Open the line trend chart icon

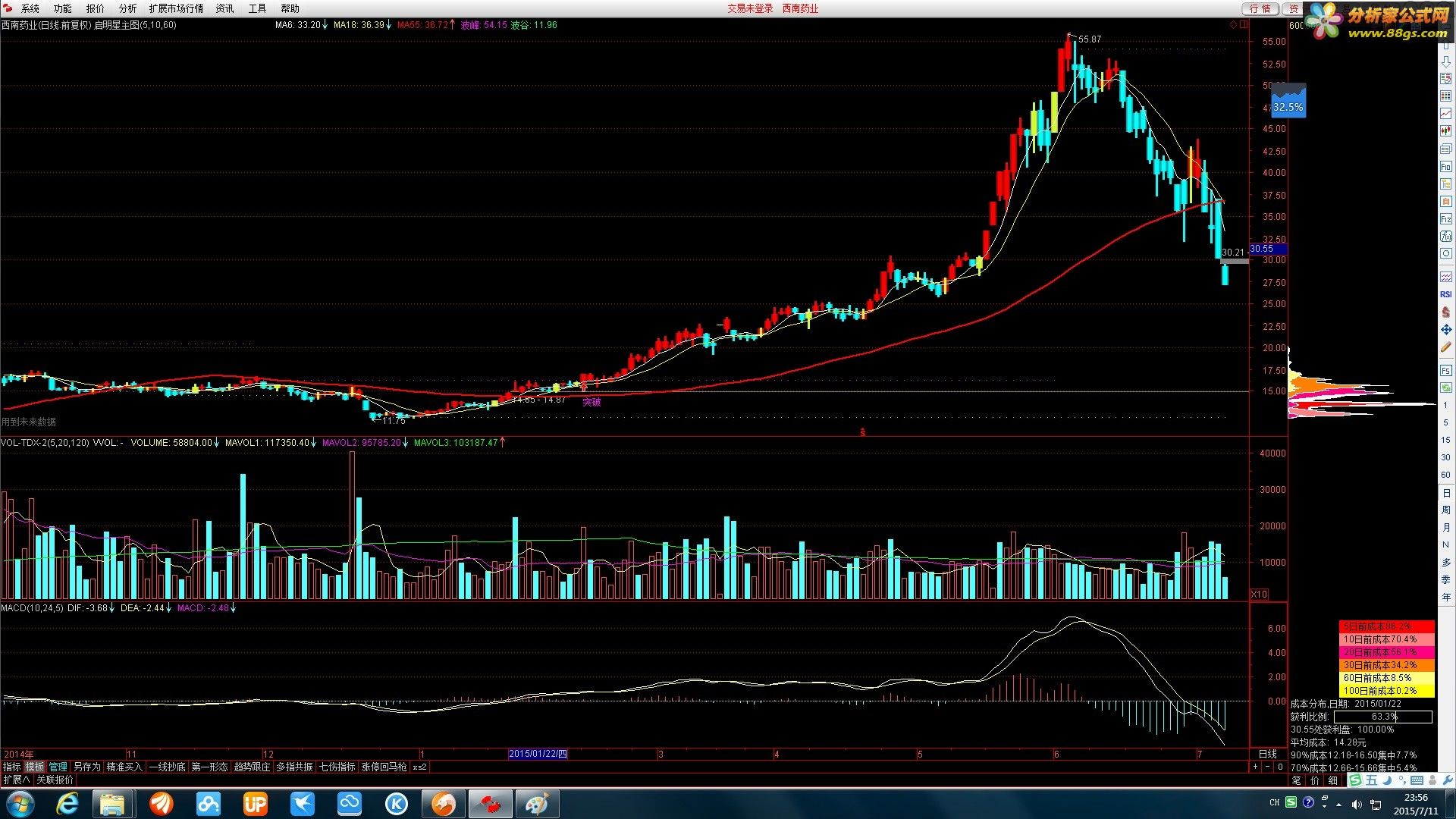(x=1445, y=114)
